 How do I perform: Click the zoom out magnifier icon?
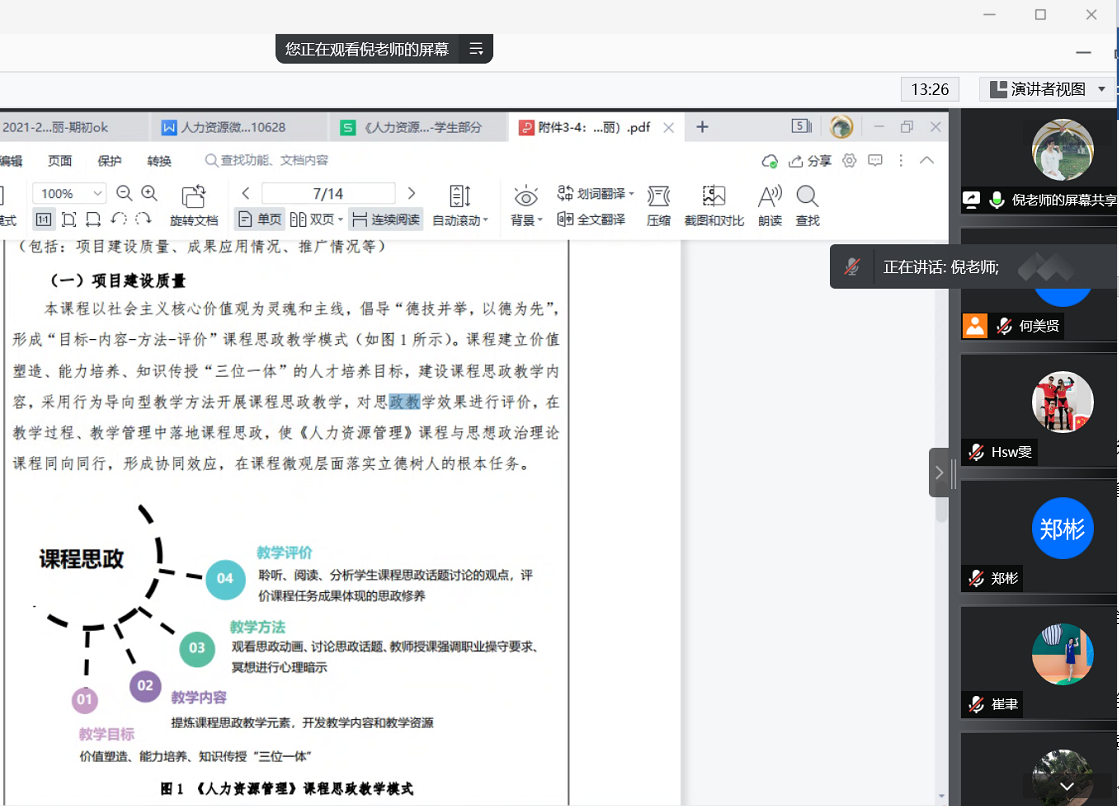[x=125, y=193]
